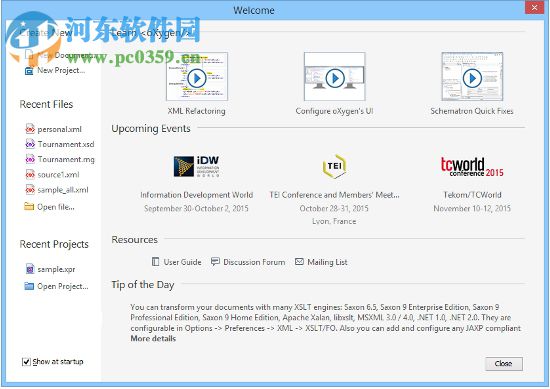Click the iDW event logo
This screenshot has width=550, height=389.
click(196, 166)
